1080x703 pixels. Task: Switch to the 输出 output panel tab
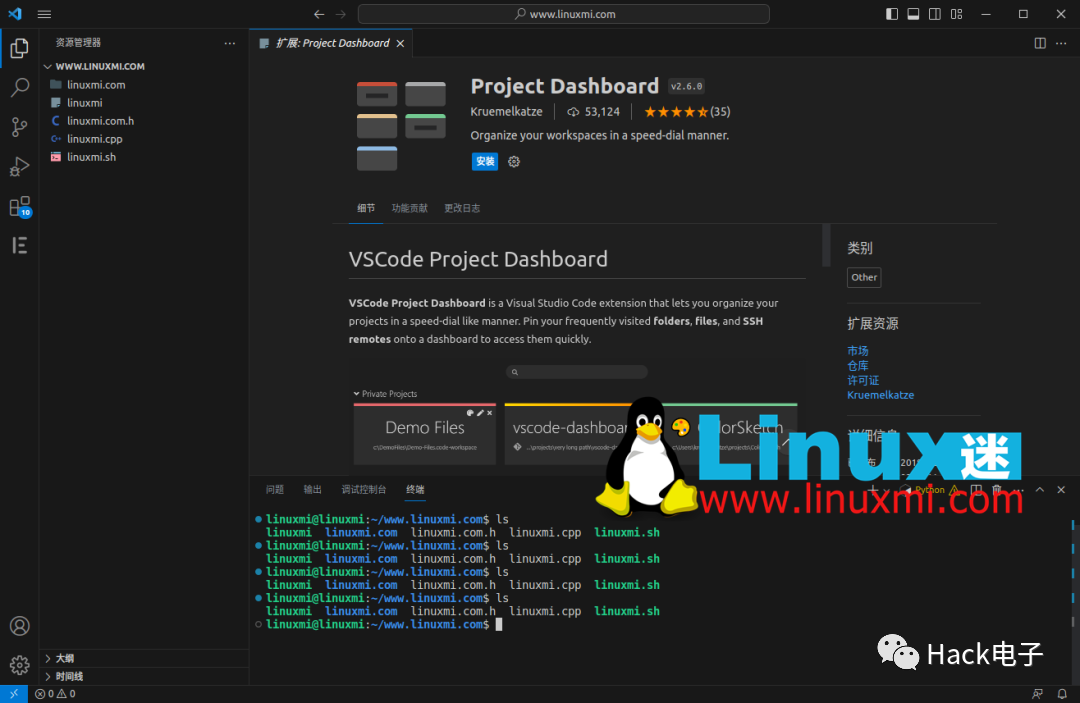pyautogui.click(x=313, y=490)
